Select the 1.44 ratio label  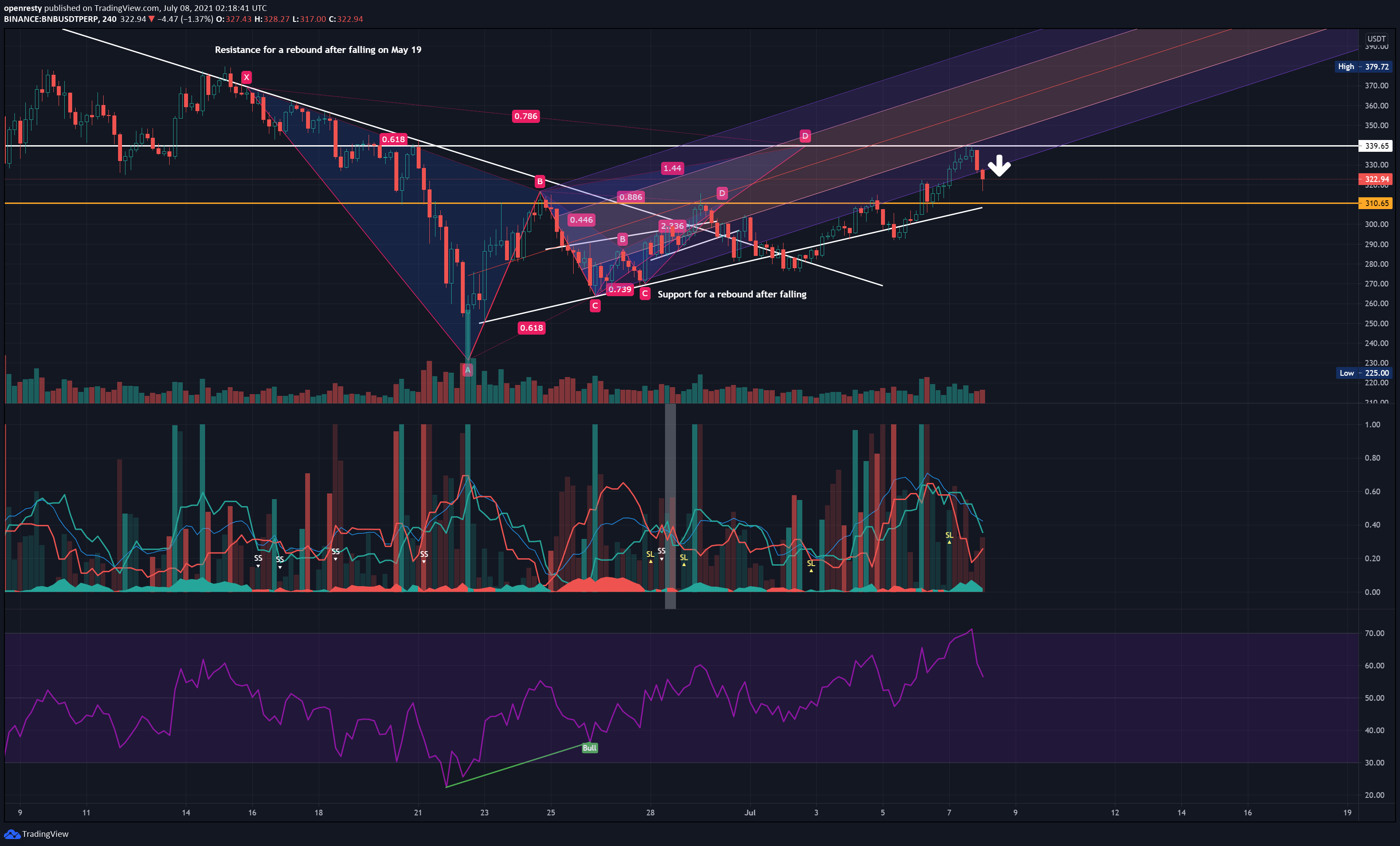672,168
